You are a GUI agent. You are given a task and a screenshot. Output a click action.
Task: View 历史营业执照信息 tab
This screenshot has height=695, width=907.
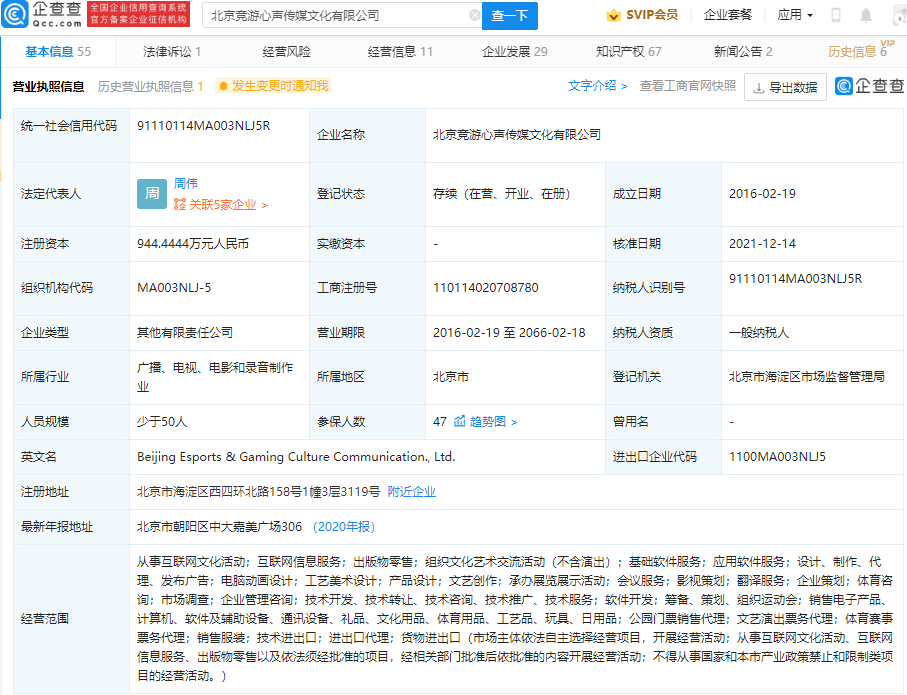(150, 87)
